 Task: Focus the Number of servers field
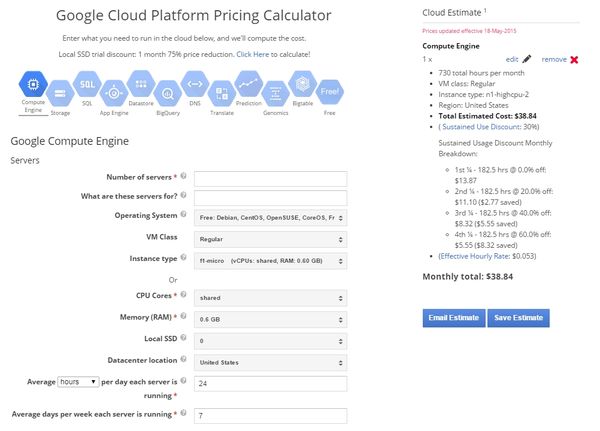point(270,178)
